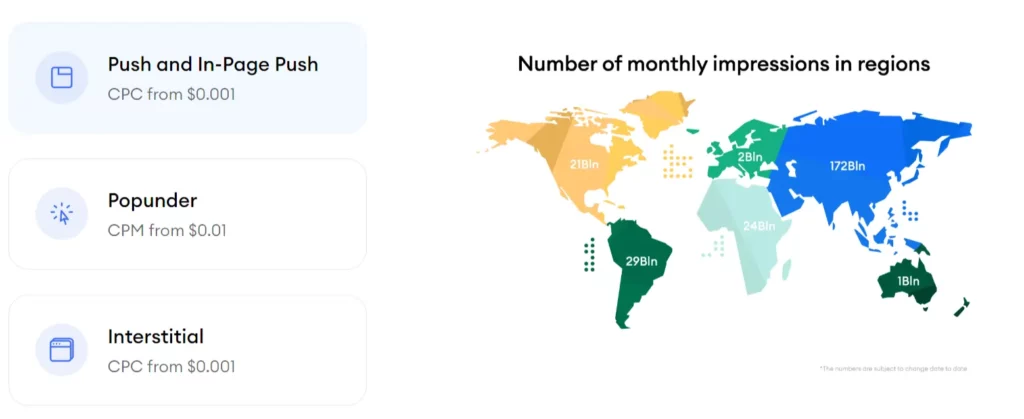Viewport: 1024px width, 419px height.
Task: Select the Push and In-Page Push title
Action: 214,66
